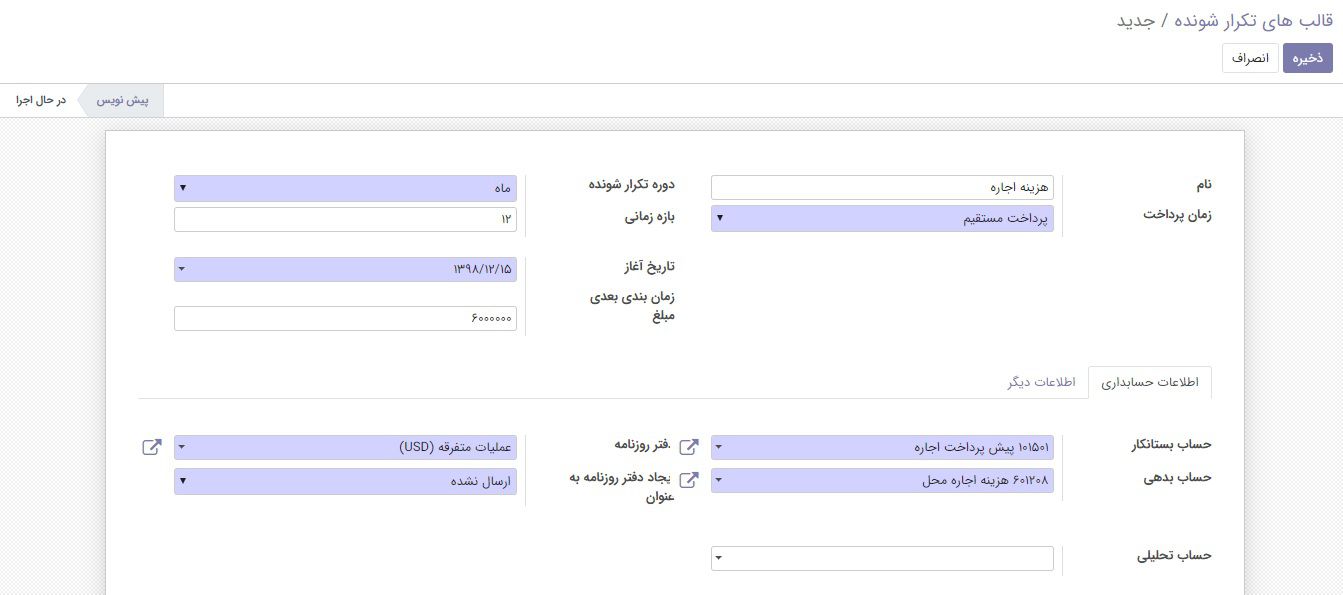Open the empty حساب تحلیلی dropdown

[882, 558]
